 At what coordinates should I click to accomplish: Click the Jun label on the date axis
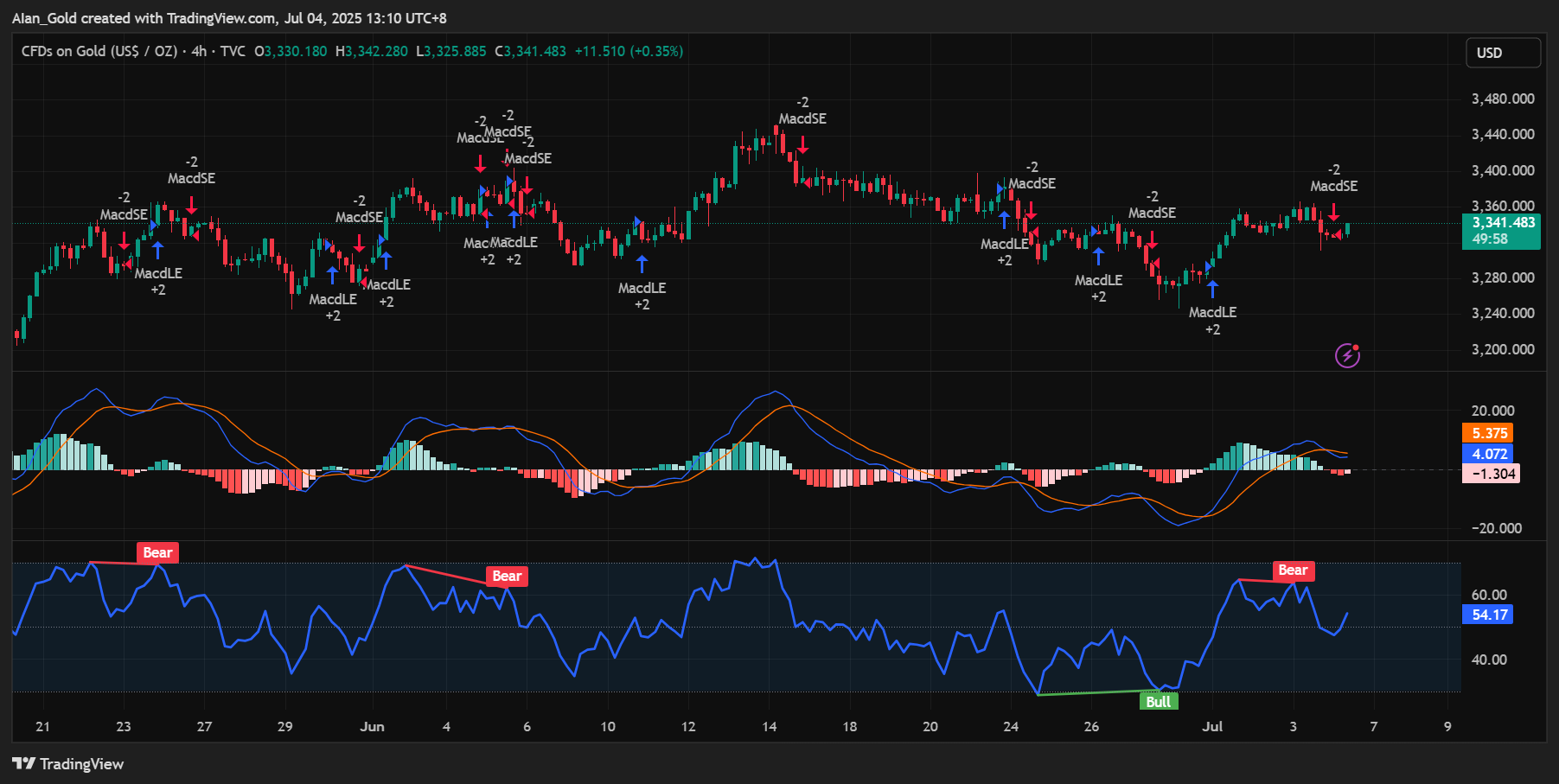click(372, 726)
